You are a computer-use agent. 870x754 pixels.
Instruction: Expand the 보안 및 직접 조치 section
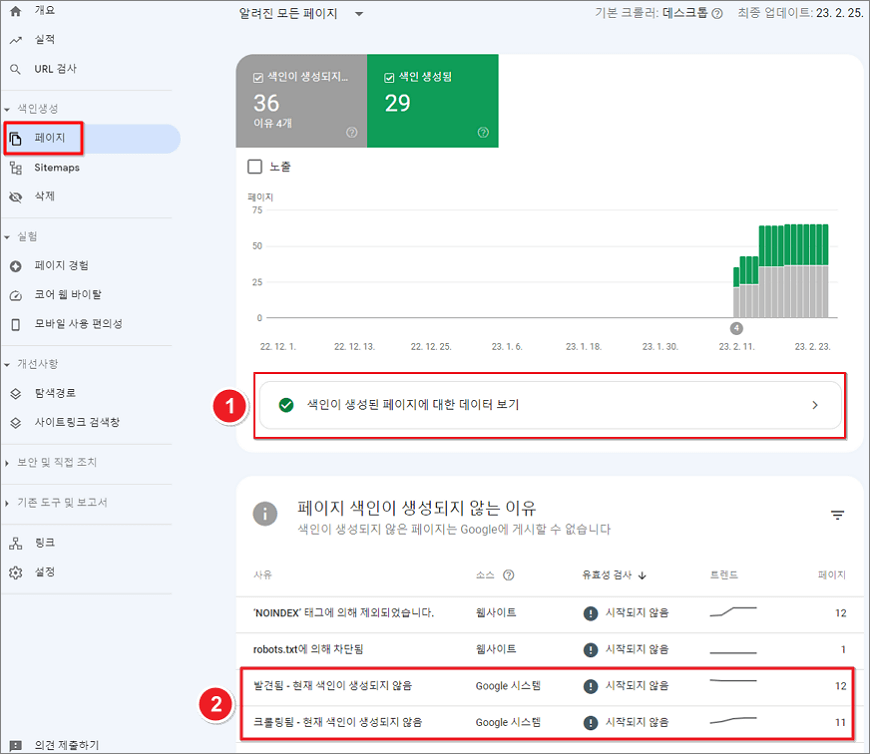click(x=7, y=463)
